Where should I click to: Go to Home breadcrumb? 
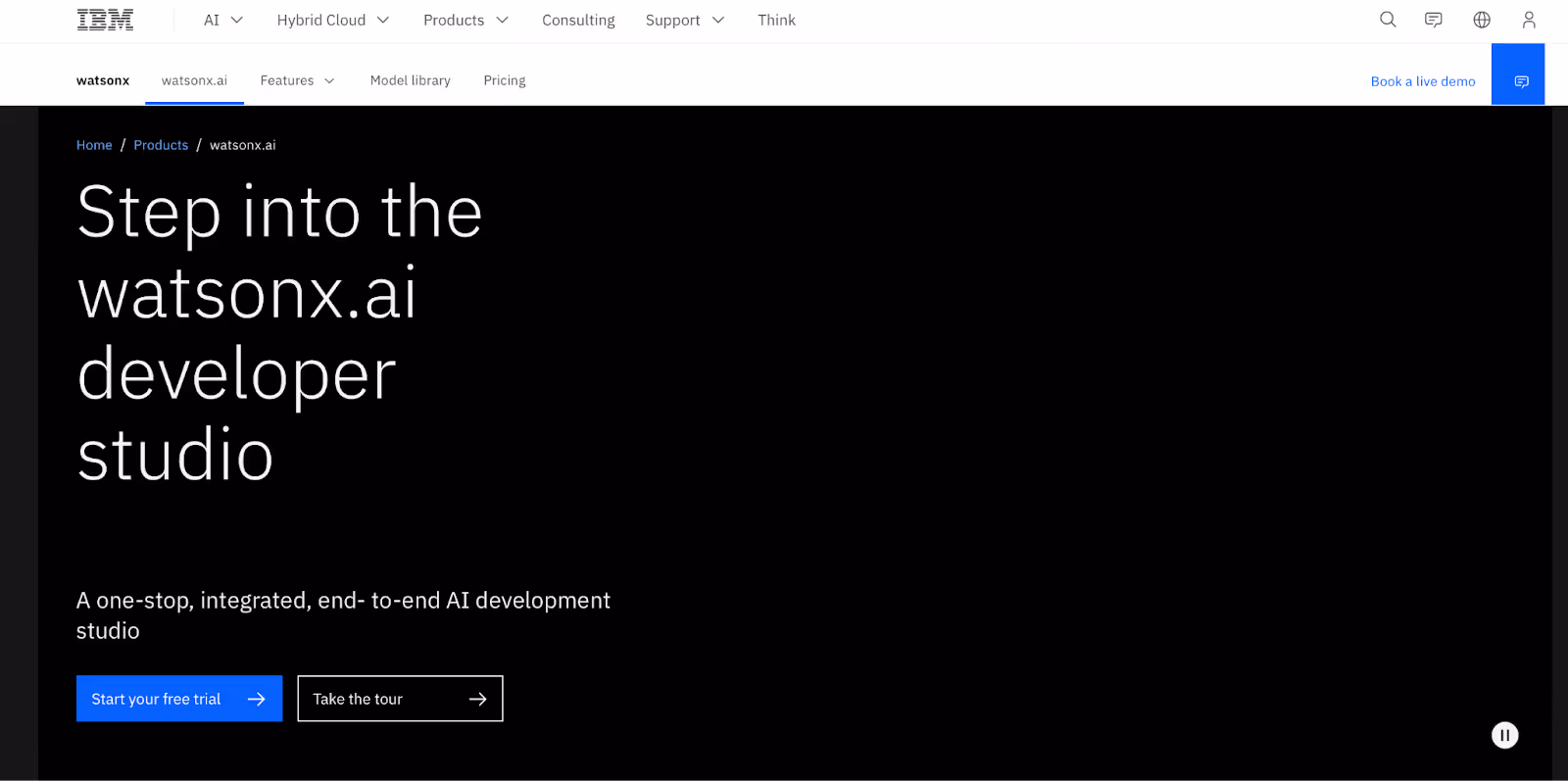pos(94,145)
